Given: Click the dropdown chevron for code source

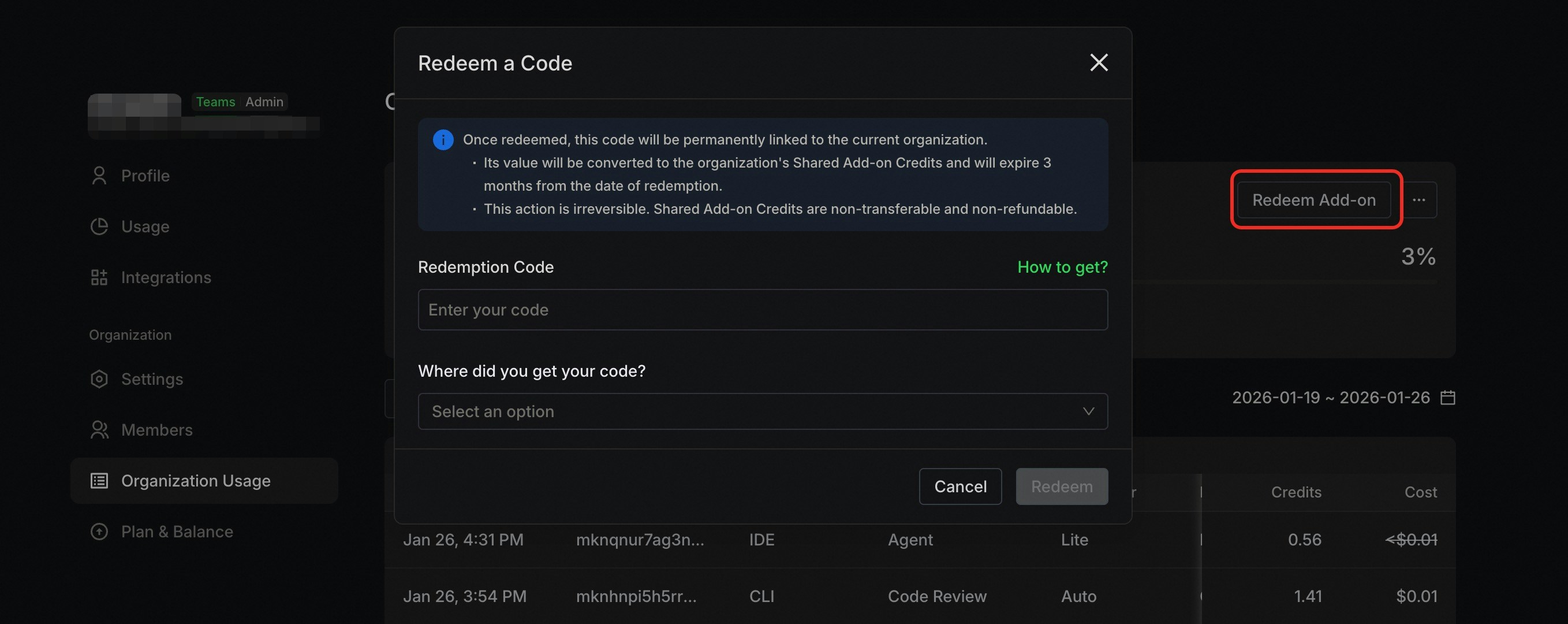Looking at the screenshot, I should 1088,411.
